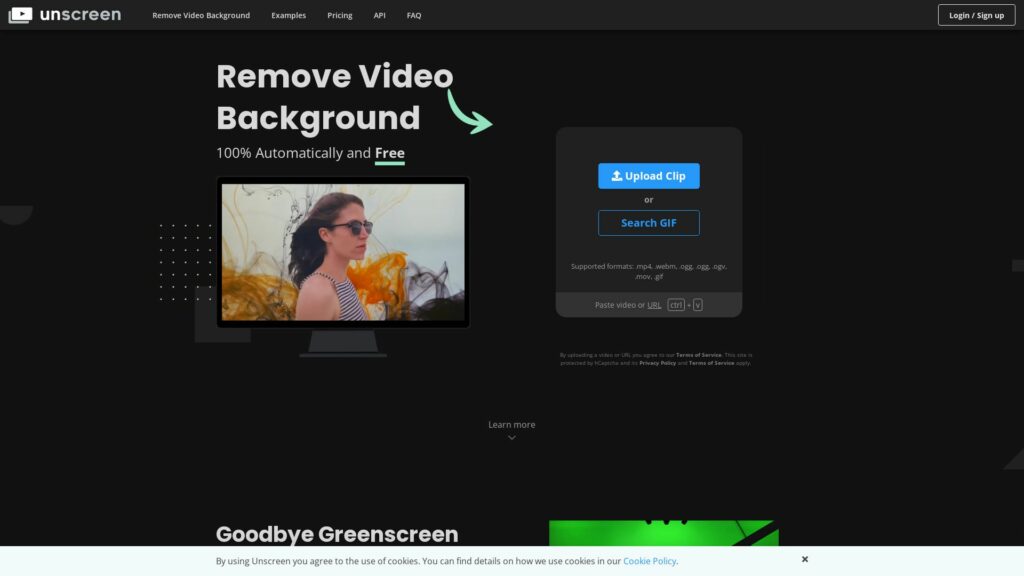Click the V key icon in paste hint

[697, 305]
